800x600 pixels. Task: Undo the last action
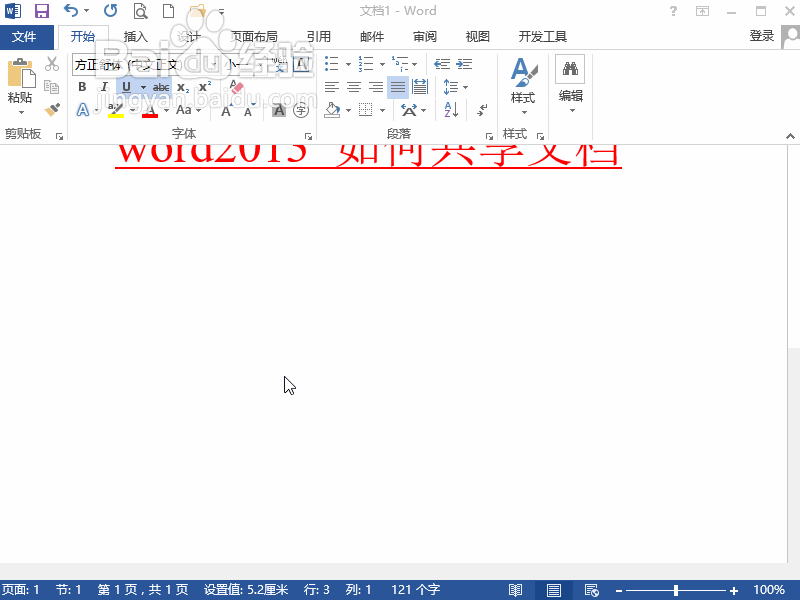tap(71, 10)
